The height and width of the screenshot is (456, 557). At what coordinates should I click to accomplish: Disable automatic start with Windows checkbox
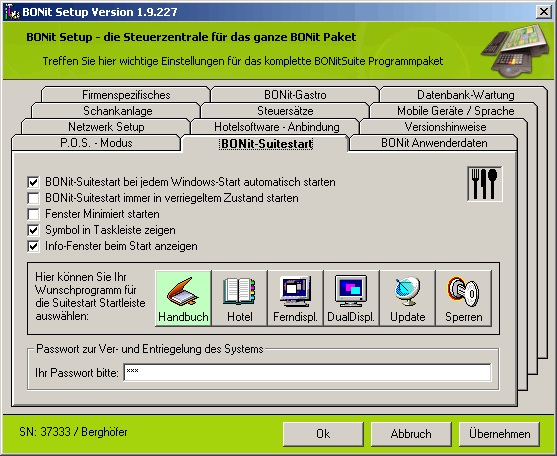[33, 182]
